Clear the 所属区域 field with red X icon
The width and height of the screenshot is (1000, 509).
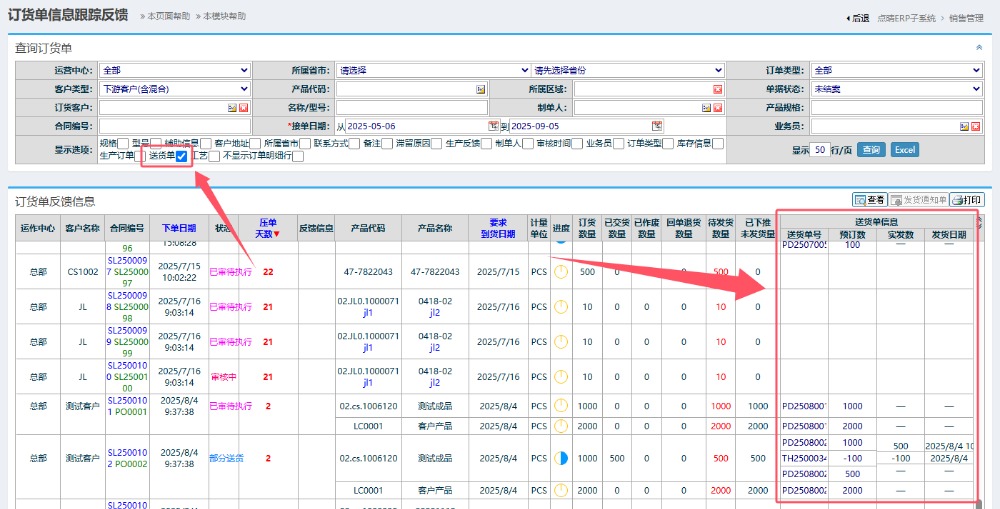tap(717, 89)
